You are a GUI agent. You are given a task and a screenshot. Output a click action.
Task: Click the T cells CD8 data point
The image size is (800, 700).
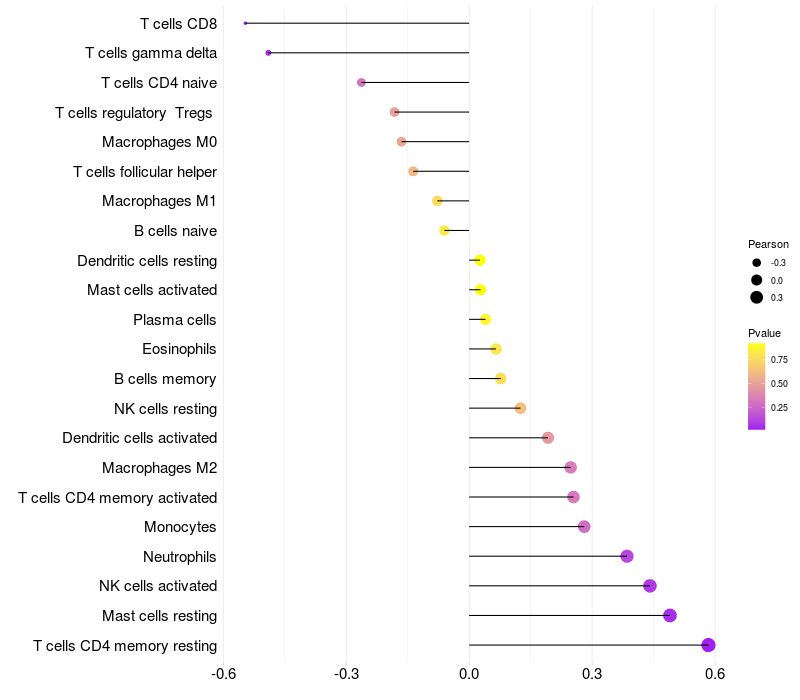click(245, 23)
